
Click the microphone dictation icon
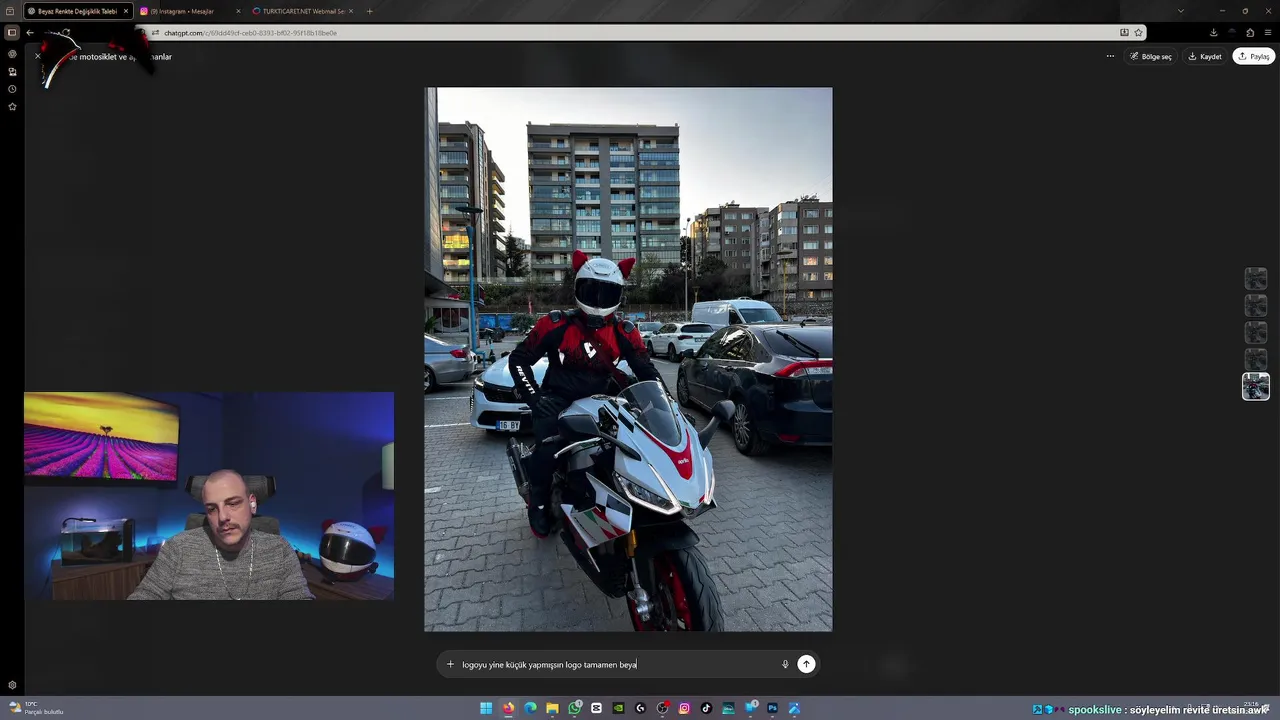[x=785, y=664]
